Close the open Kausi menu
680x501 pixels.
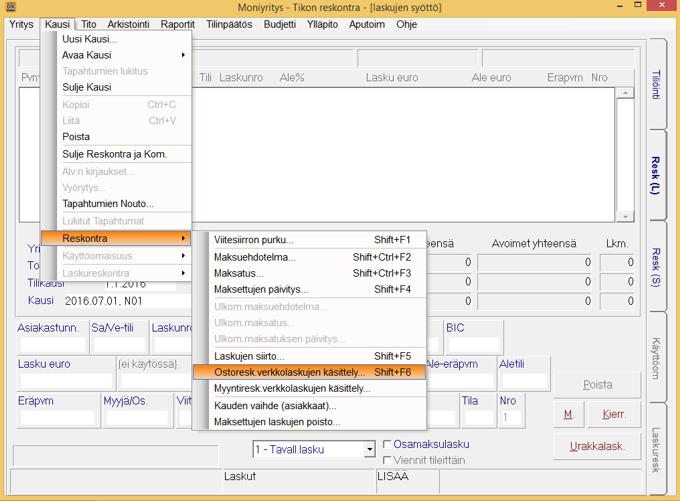pos(57,24)
